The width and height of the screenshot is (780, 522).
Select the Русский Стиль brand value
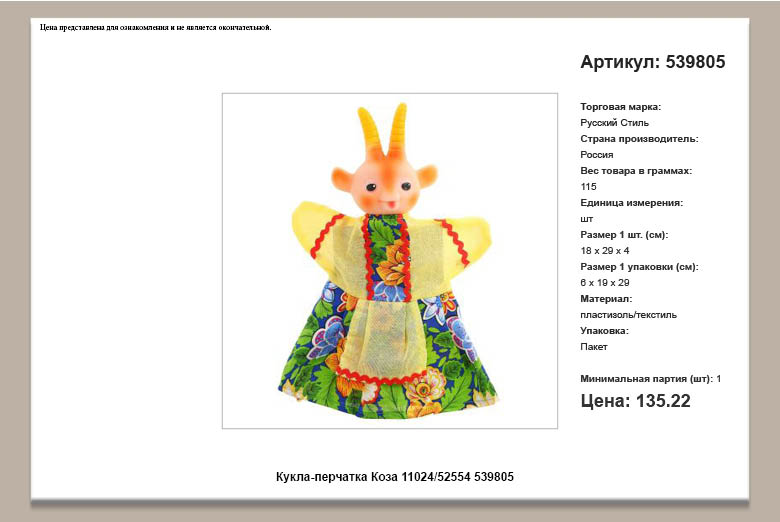[614, 123]
